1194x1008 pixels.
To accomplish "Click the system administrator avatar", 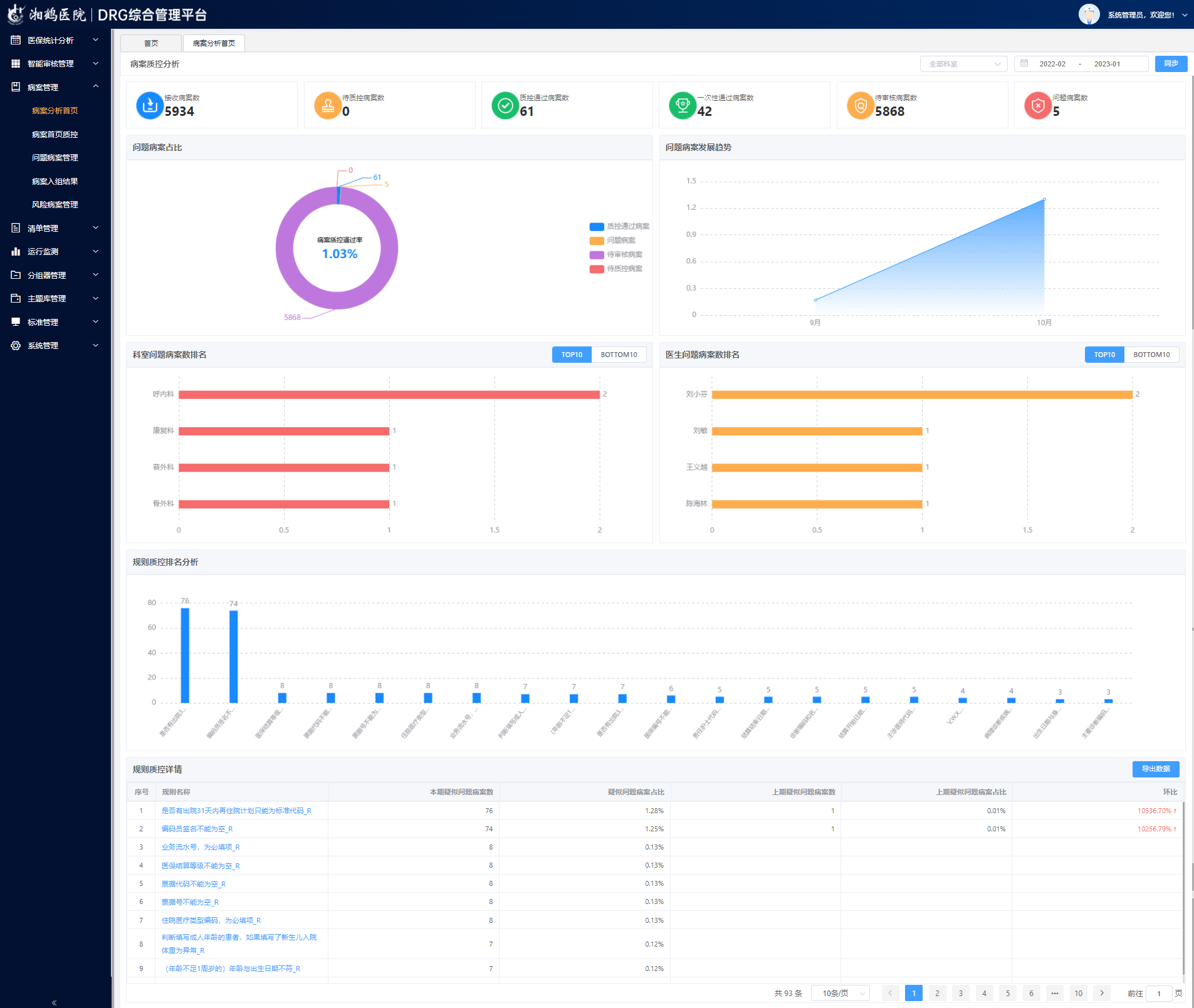I will pos(1089,14).
